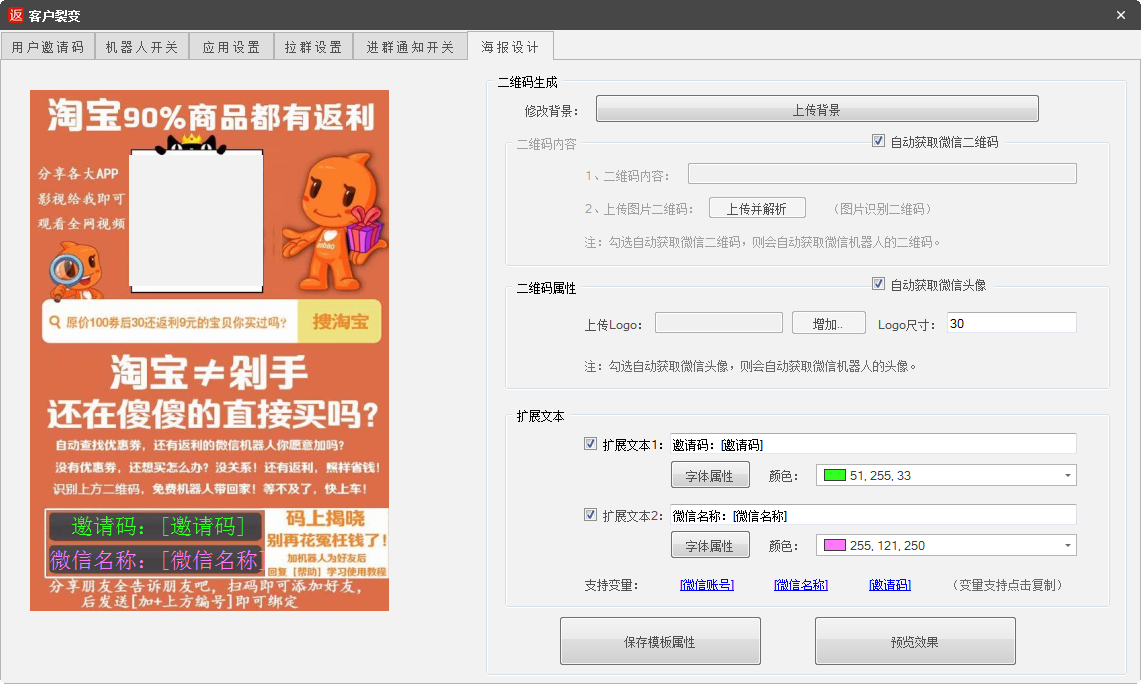Click the pink color swatch 255, 121, 250
Screen dimensions: 1141x684
835,545
